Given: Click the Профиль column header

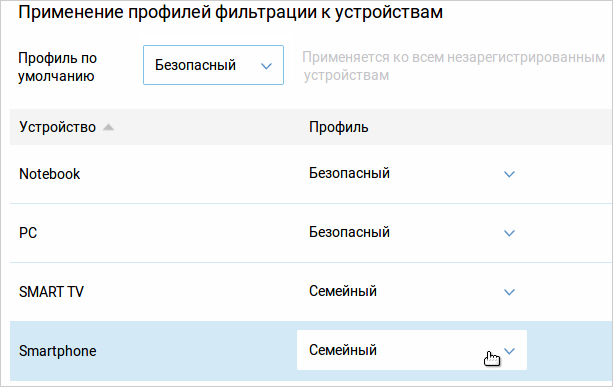Looking at the screenshot, I should [x=339, y=127].
